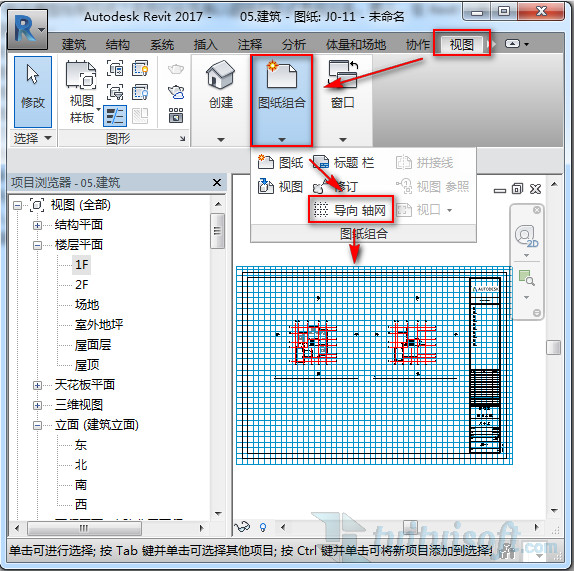This screenshot has height=571, width=574.
Task: Toggle the glasses icon in the view bar
Action: pyautogui.click(x=242, y=527)
